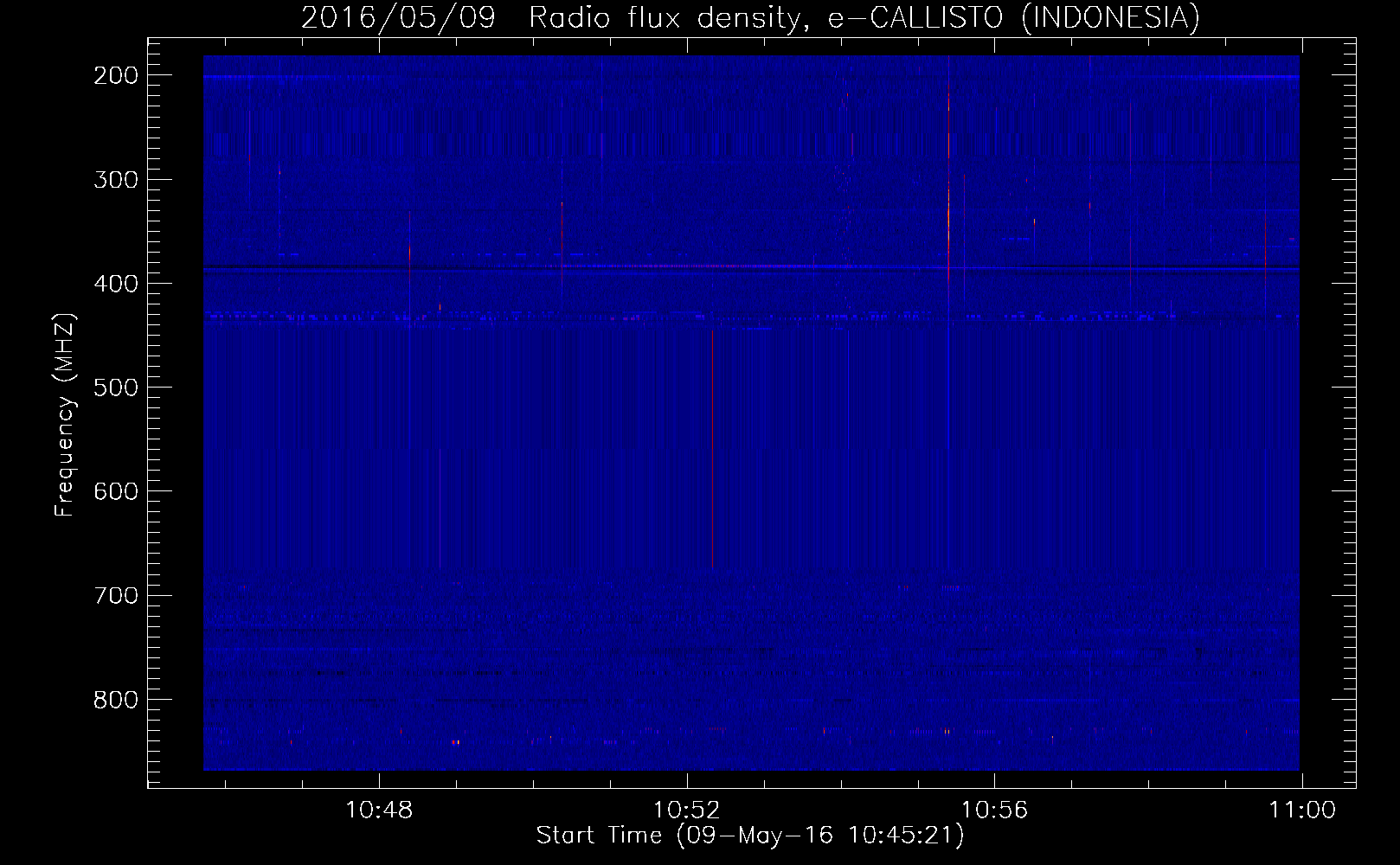The height and width of the screenshot is (865, 1400).
Task: Click the date '2016/05/09' in the title
Action: [x=399, y=18]
